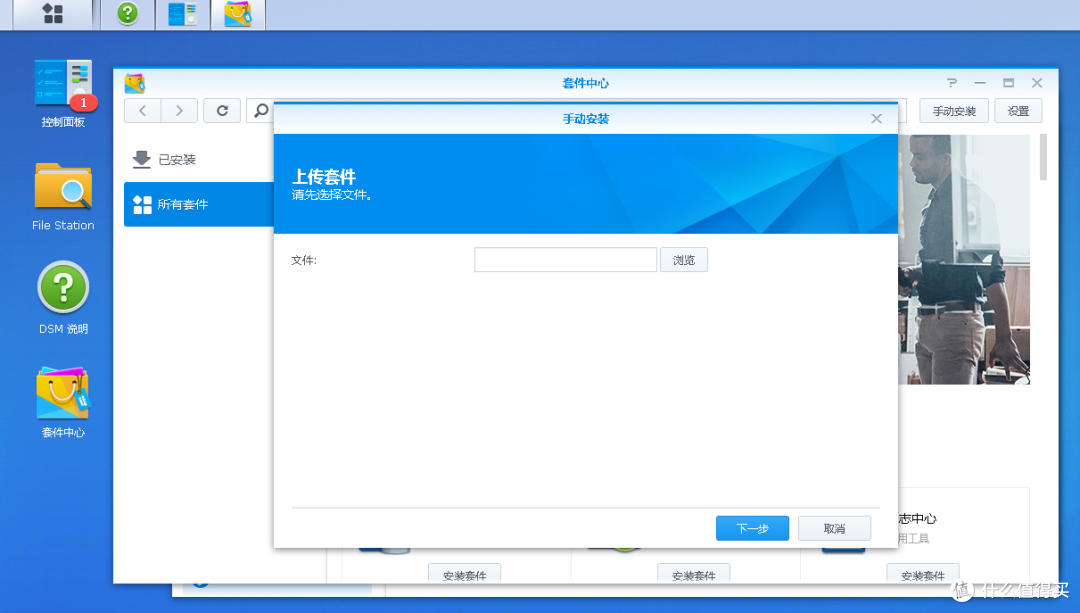Click the 浏览 browse button
The width and height of the screenshot is (1080, 613).
683,260
